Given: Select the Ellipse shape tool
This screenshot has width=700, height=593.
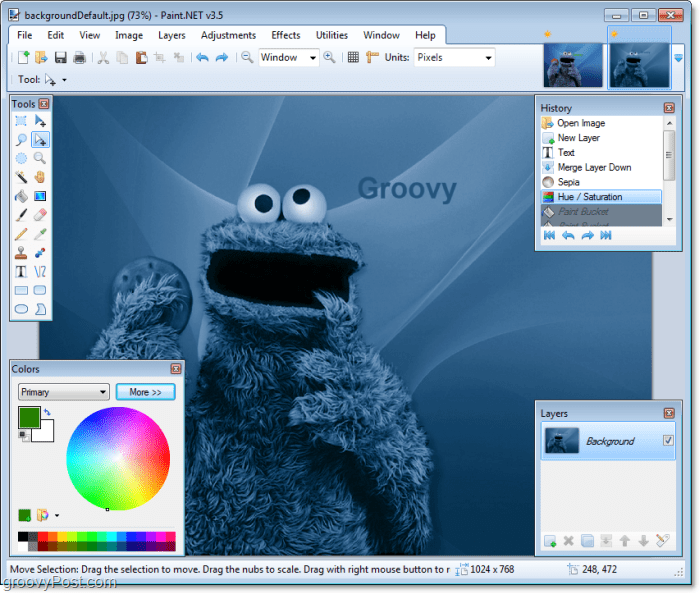Looking at the screenshot, I should click(x=21, y=309).
